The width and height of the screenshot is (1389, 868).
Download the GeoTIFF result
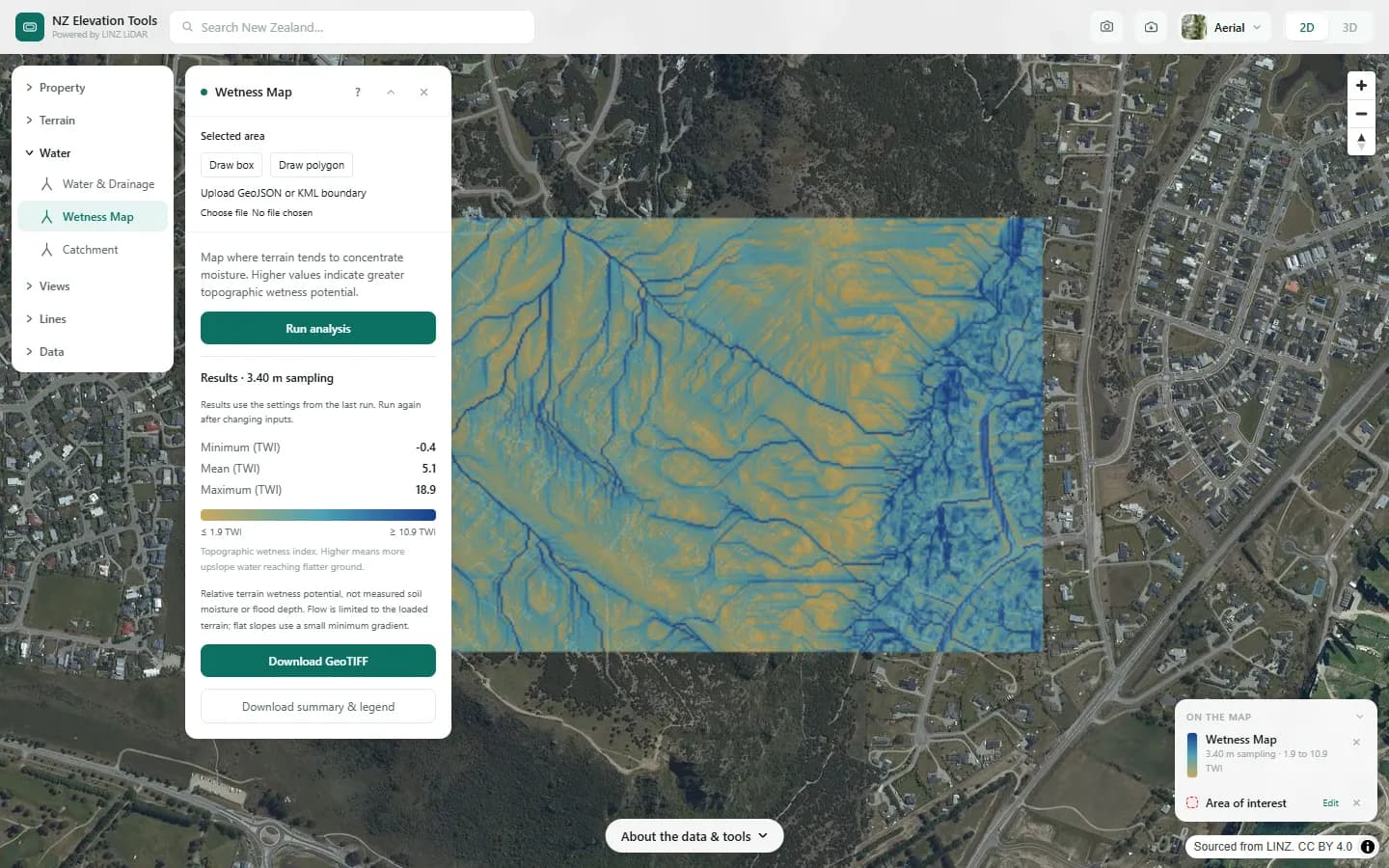[318, 661]
